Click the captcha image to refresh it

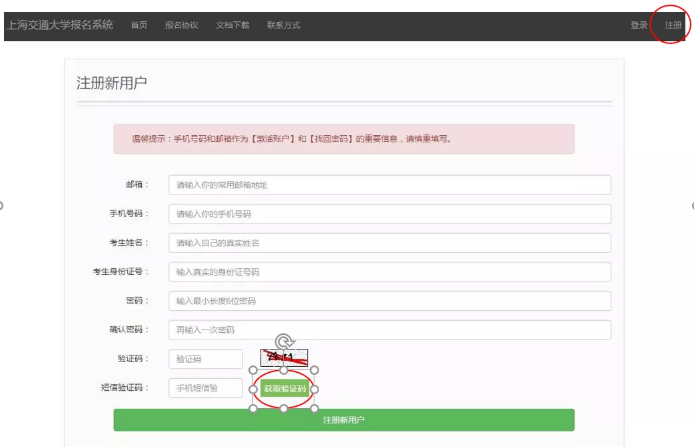pos(283,358)
